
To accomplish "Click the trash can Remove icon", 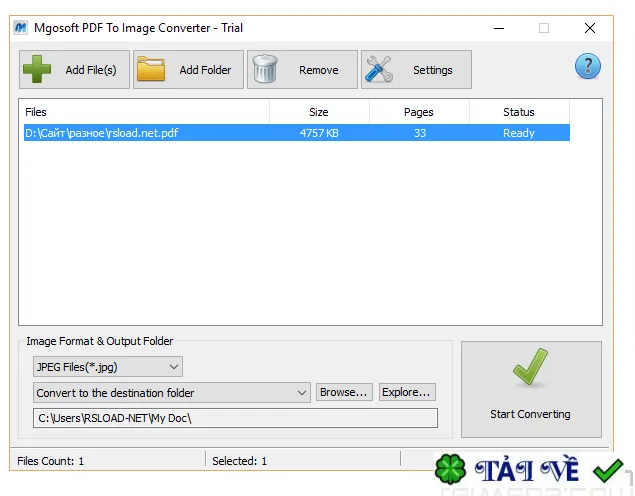I will [265, 69].
